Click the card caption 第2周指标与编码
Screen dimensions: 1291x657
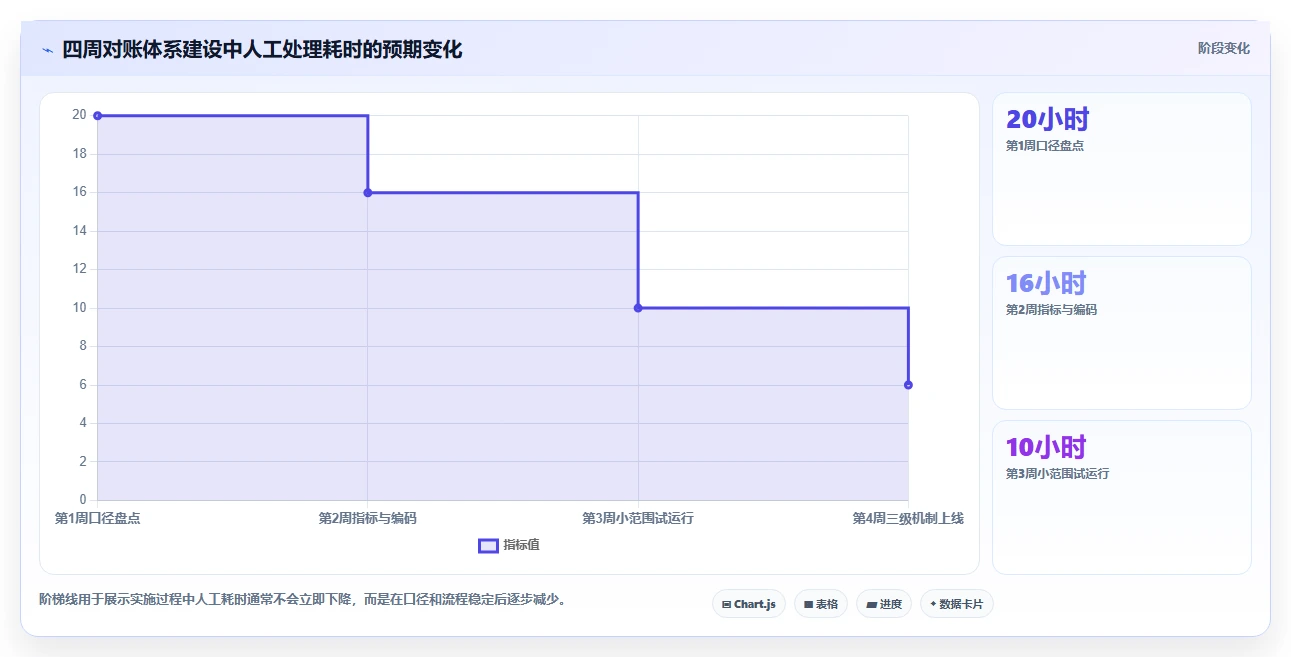click(x=1051, y=310)
